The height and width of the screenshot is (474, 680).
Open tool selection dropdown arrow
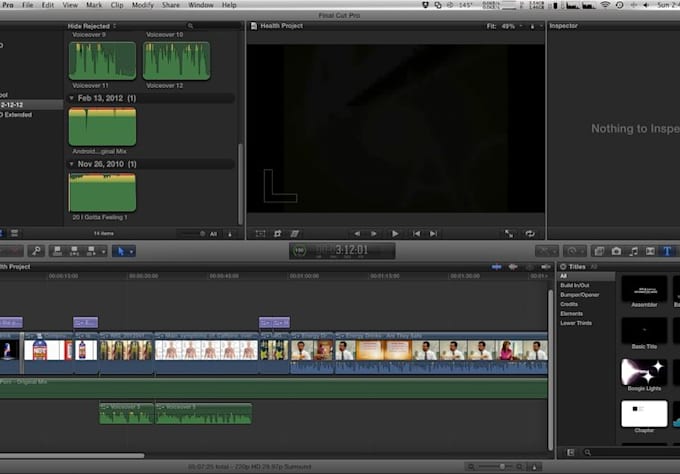(x=131, y=251)
